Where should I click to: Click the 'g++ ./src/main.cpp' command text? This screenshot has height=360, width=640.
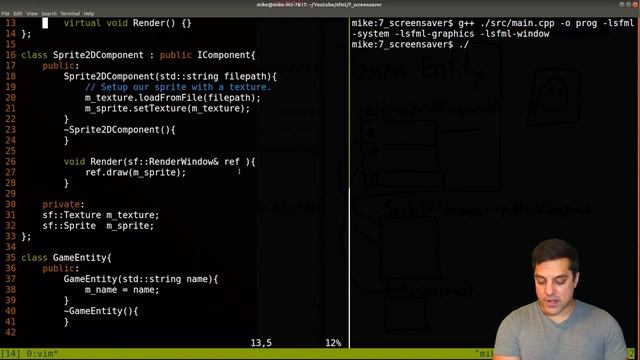[x=507, y=23]
